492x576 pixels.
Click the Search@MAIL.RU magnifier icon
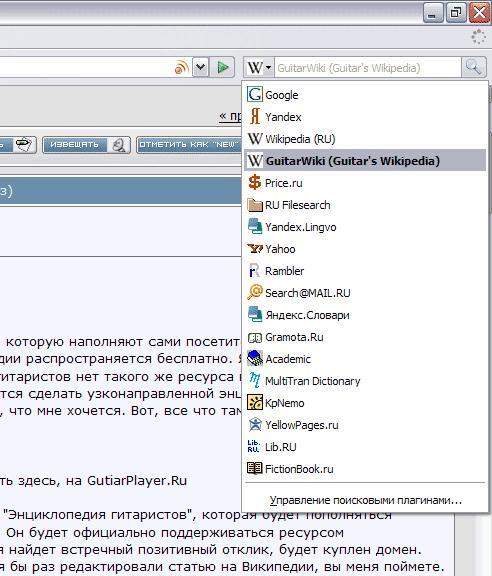[255, 292]
